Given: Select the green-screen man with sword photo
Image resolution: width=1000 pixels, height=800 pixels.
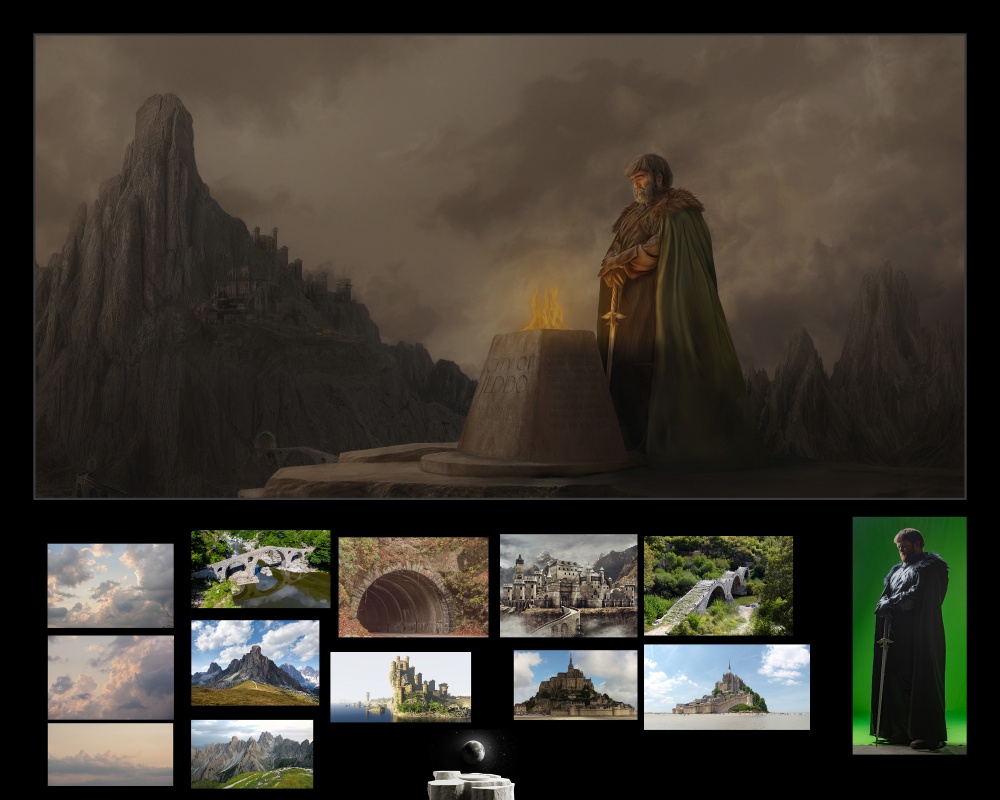Looking at the screenshot, I should tap(909, 635).
